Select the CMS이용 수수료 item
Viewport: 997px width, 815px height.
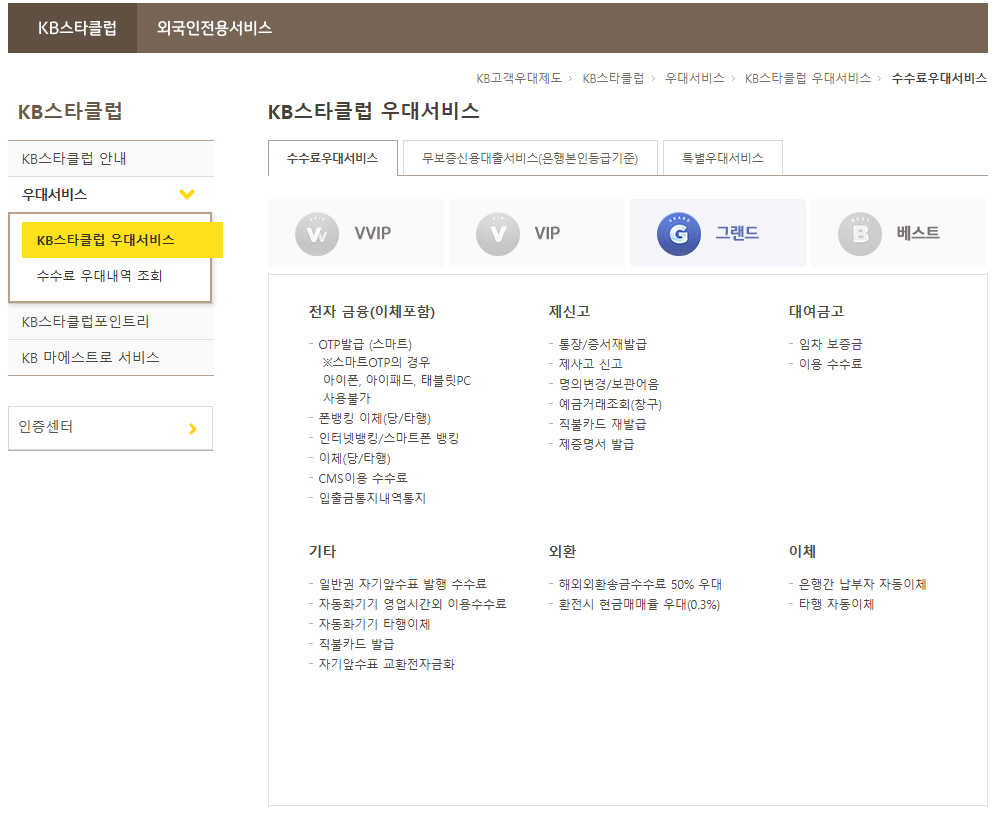point(363,478)
